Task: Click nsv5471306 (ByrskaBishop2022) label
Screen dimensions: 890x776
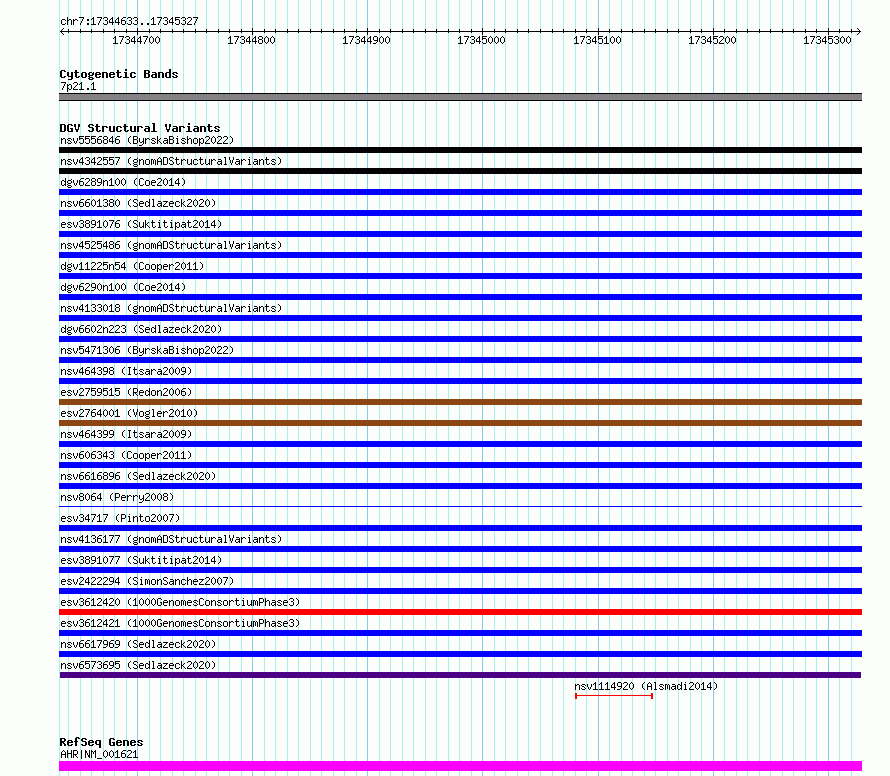Action: coord(147,350)
